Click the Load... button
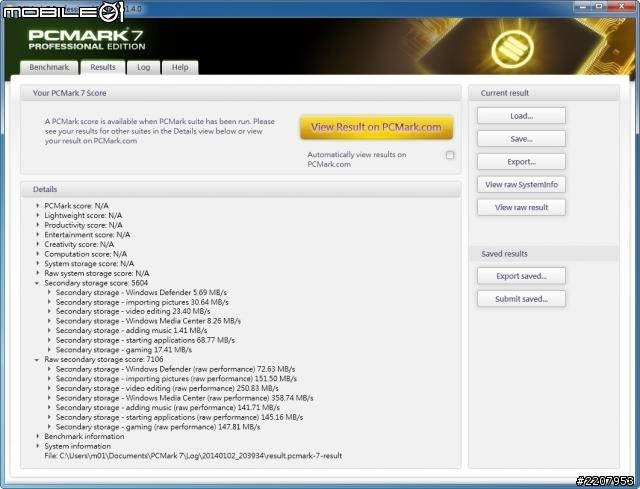This screenshot has width=640, height=489. point(521,116)
